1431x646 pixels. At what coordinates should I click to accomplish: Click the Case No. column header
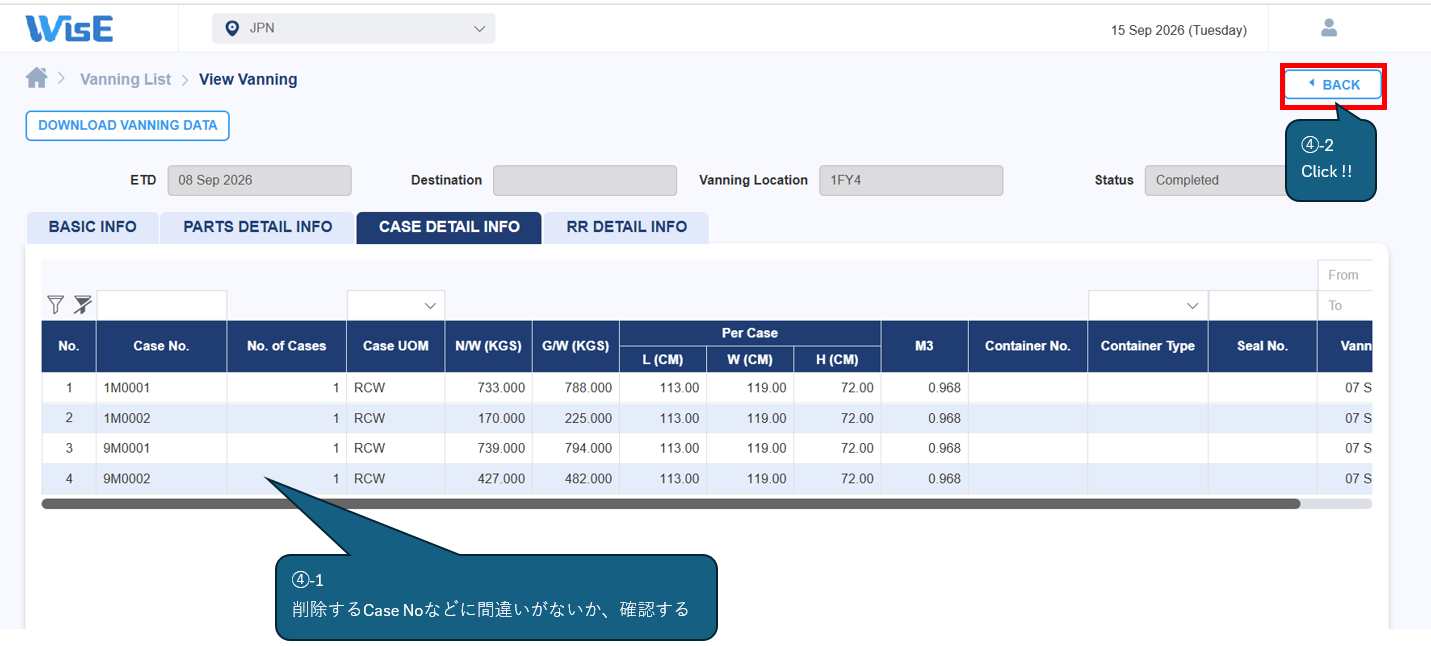[161, 346]
